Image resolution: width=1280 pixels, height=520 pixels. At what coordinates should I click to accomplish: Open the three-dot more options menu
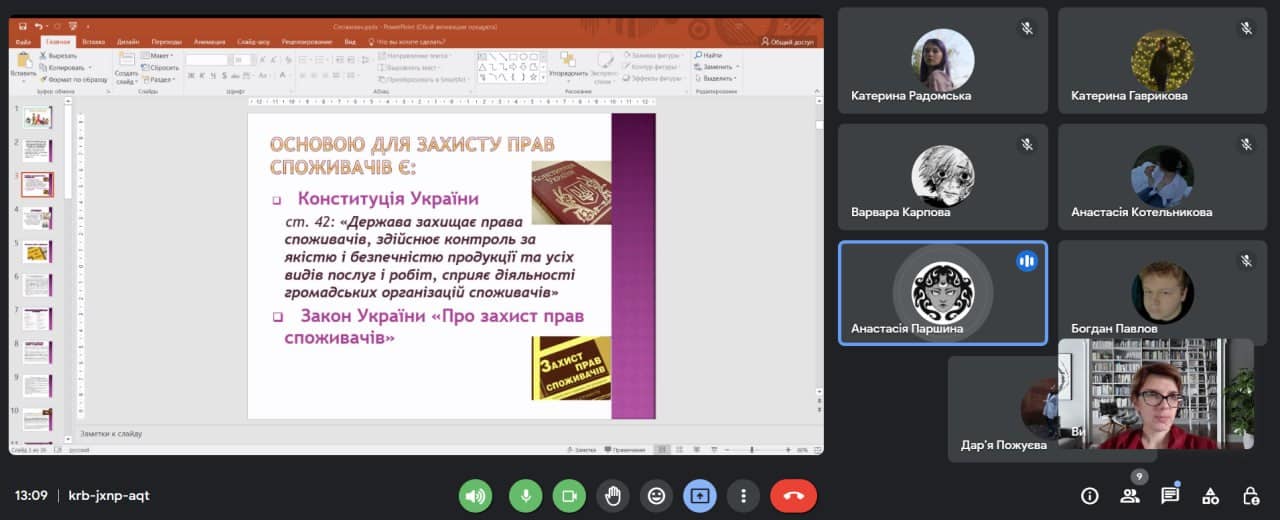743,495
